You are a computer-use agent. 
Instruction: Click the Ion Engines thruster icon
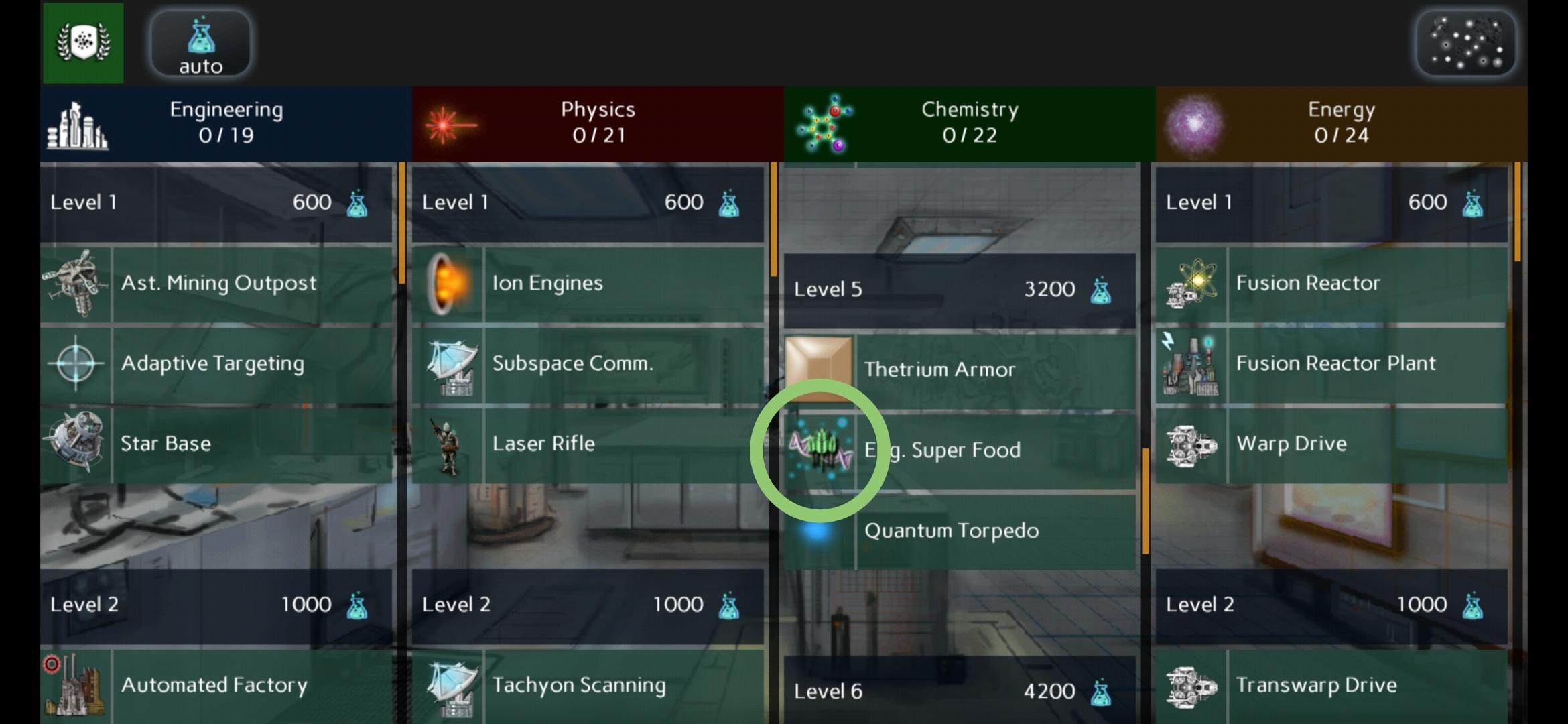448,284
